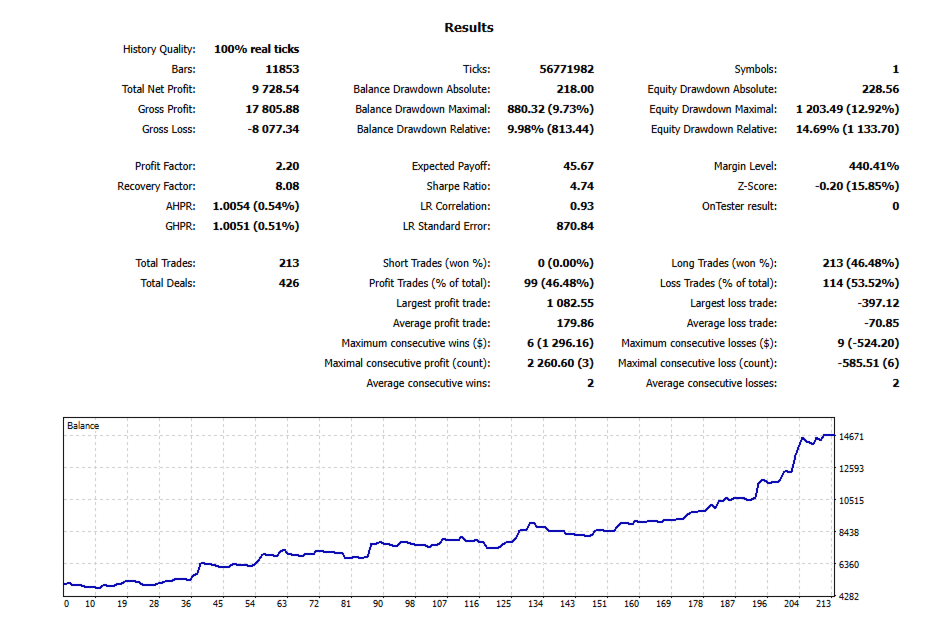Click the 4282 y-axis label on chart

click(x=849, y=597)
